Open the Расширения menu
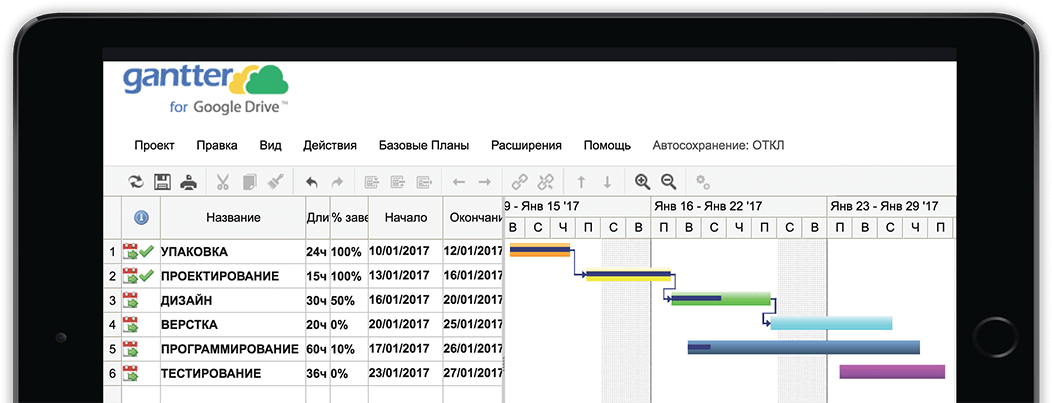The image size is (1052, 403). pyautogui.click(x=527, y=146)
